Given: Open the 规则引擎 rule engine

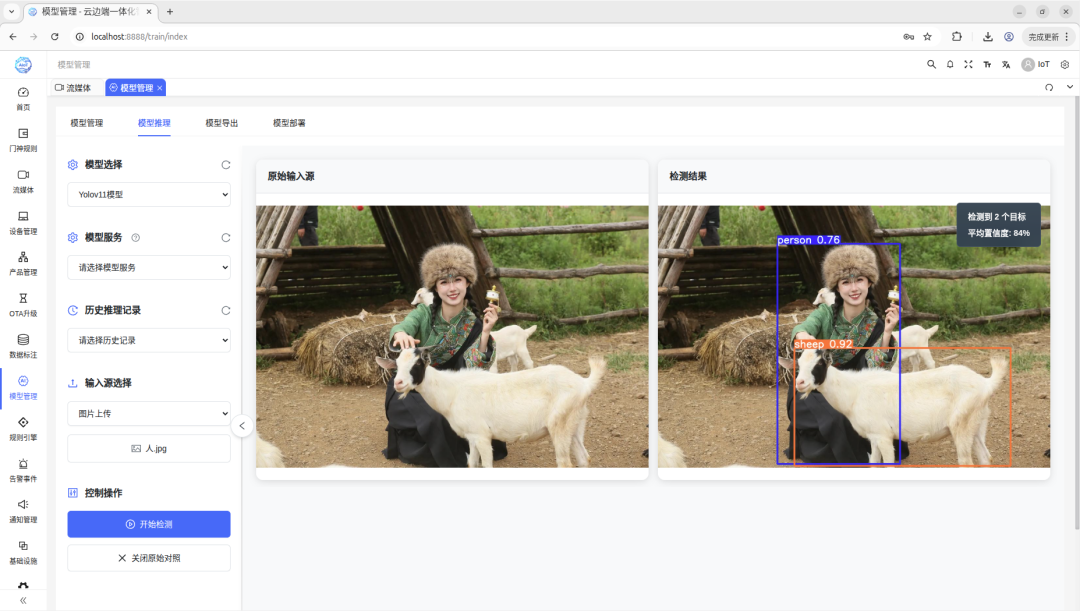Looking at the screenshot, I should pyautogui.click(x=23, y=428).
